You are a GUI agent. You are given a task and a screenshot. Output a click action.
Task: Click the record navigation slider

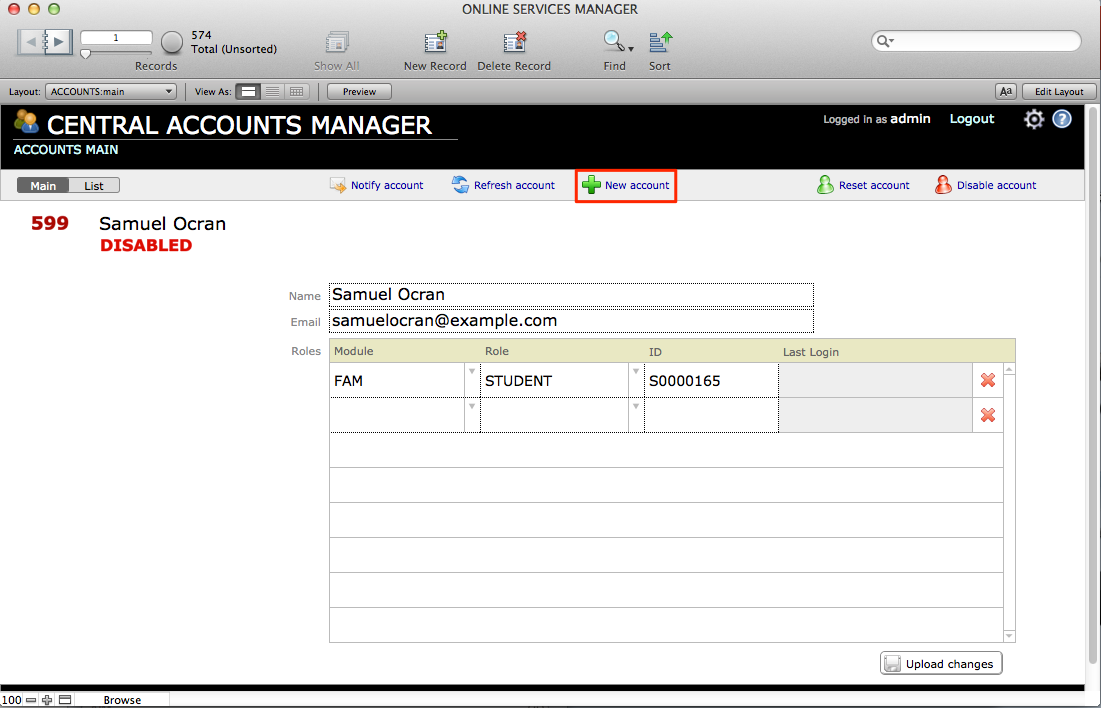coord(116,53)
